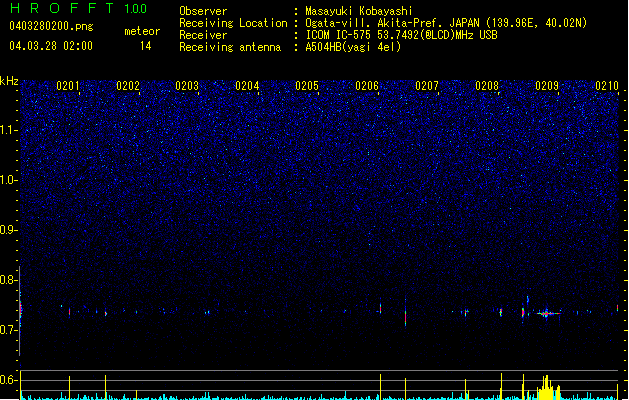This screenshot has height=400, width=629.
Task: Click the version number 1.0.0
Action: (x=136, y=9)
